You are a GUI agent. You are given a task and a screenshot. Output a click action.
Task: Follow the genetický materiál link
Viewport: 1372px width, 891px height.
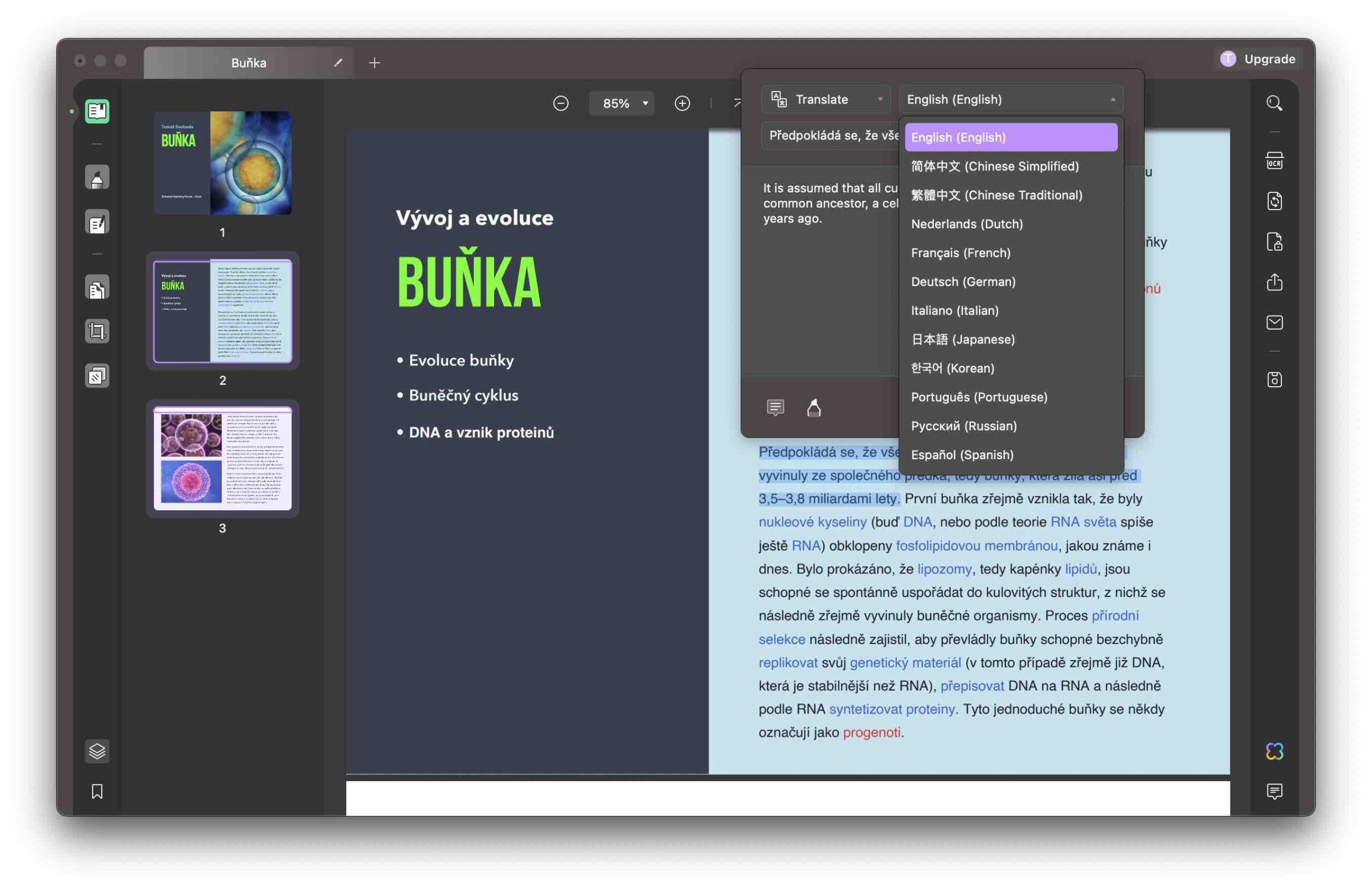(905, 662)
